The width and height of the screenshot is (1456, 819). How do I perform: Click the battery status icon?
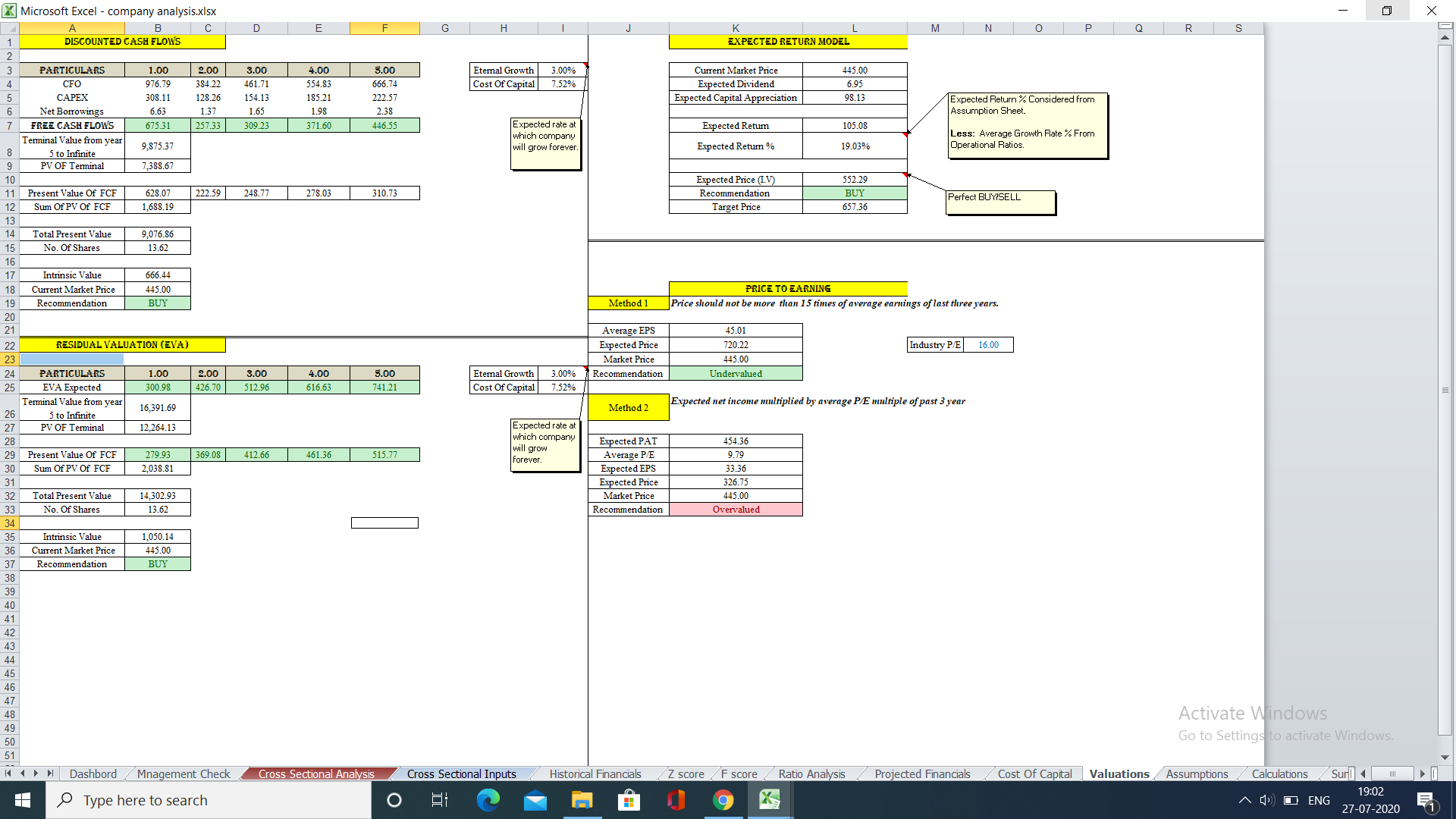coord(1291,800)
